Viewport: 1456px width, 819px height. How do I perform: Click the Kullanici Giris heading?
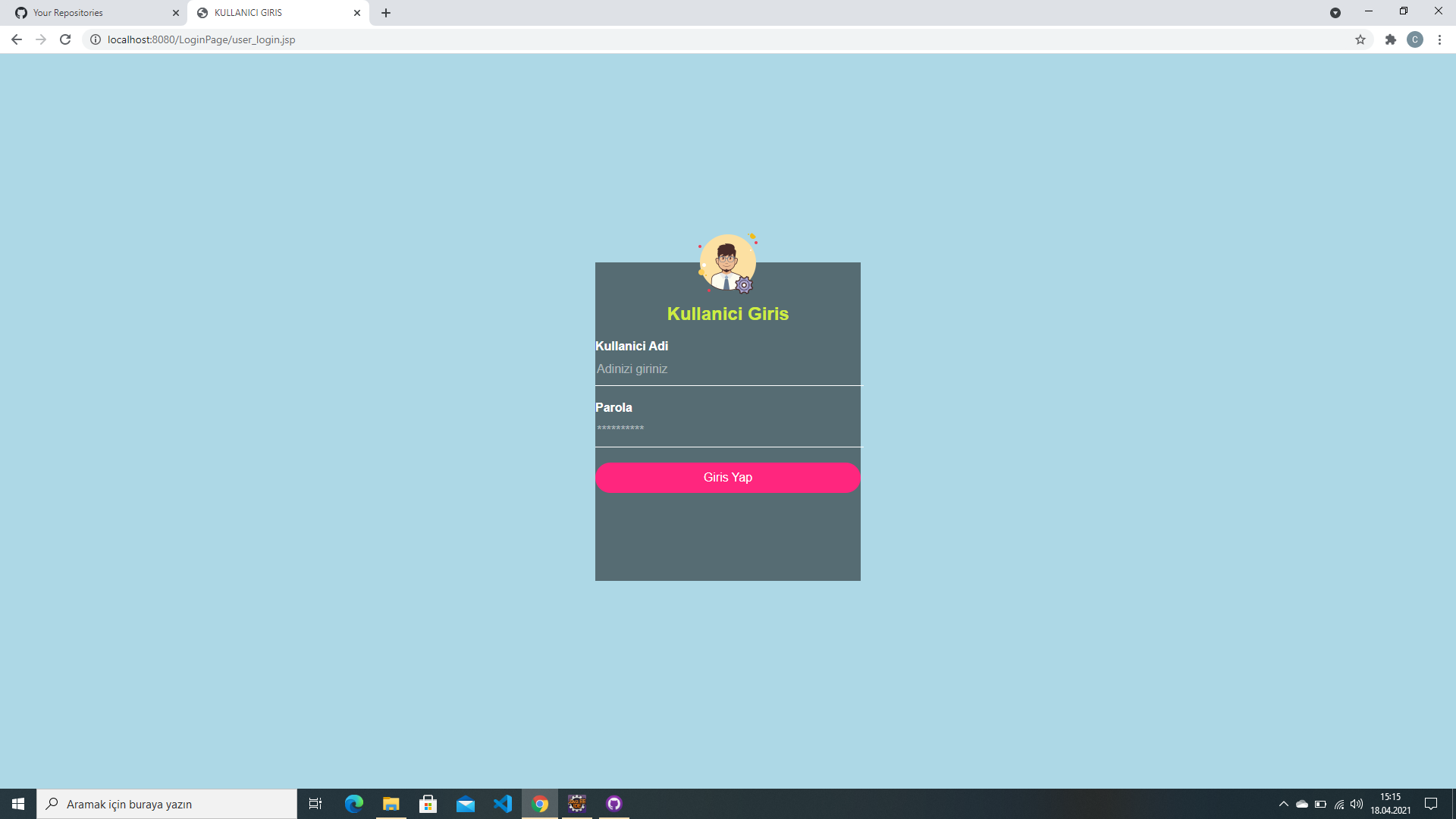coord(727,314)
